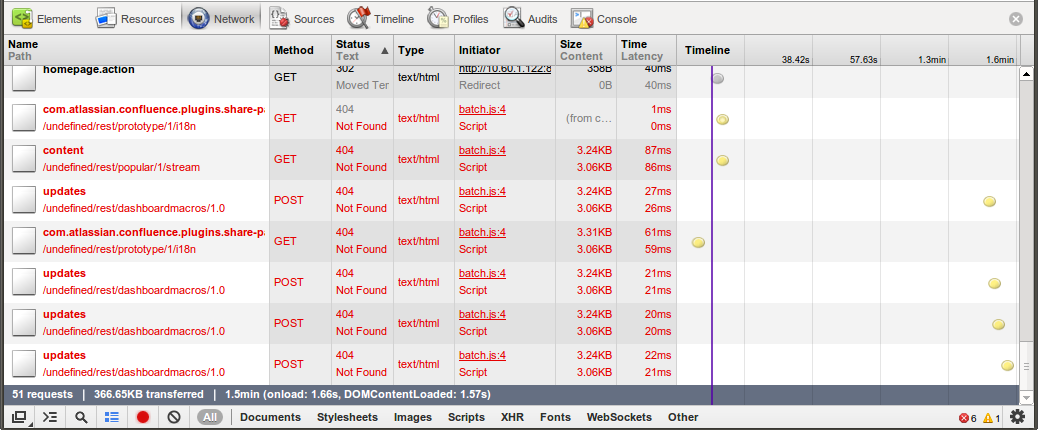Toggle the red record network log button
1038x430 pixels.
tap(143, 417)
